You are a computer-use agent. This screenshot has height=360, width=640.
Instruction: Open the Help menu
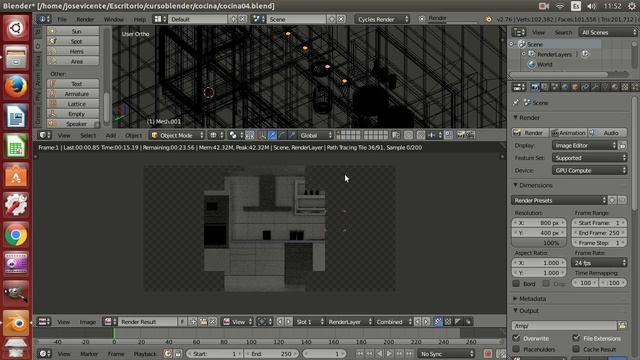[x=140, y=19]
